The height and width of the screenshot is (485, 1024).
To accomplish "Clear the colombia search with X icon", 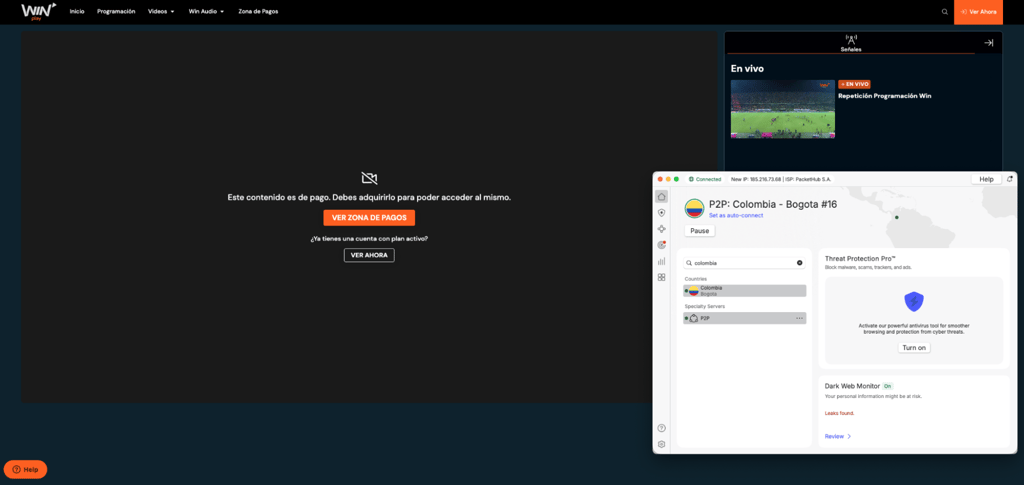I will [x=799, y=263].
